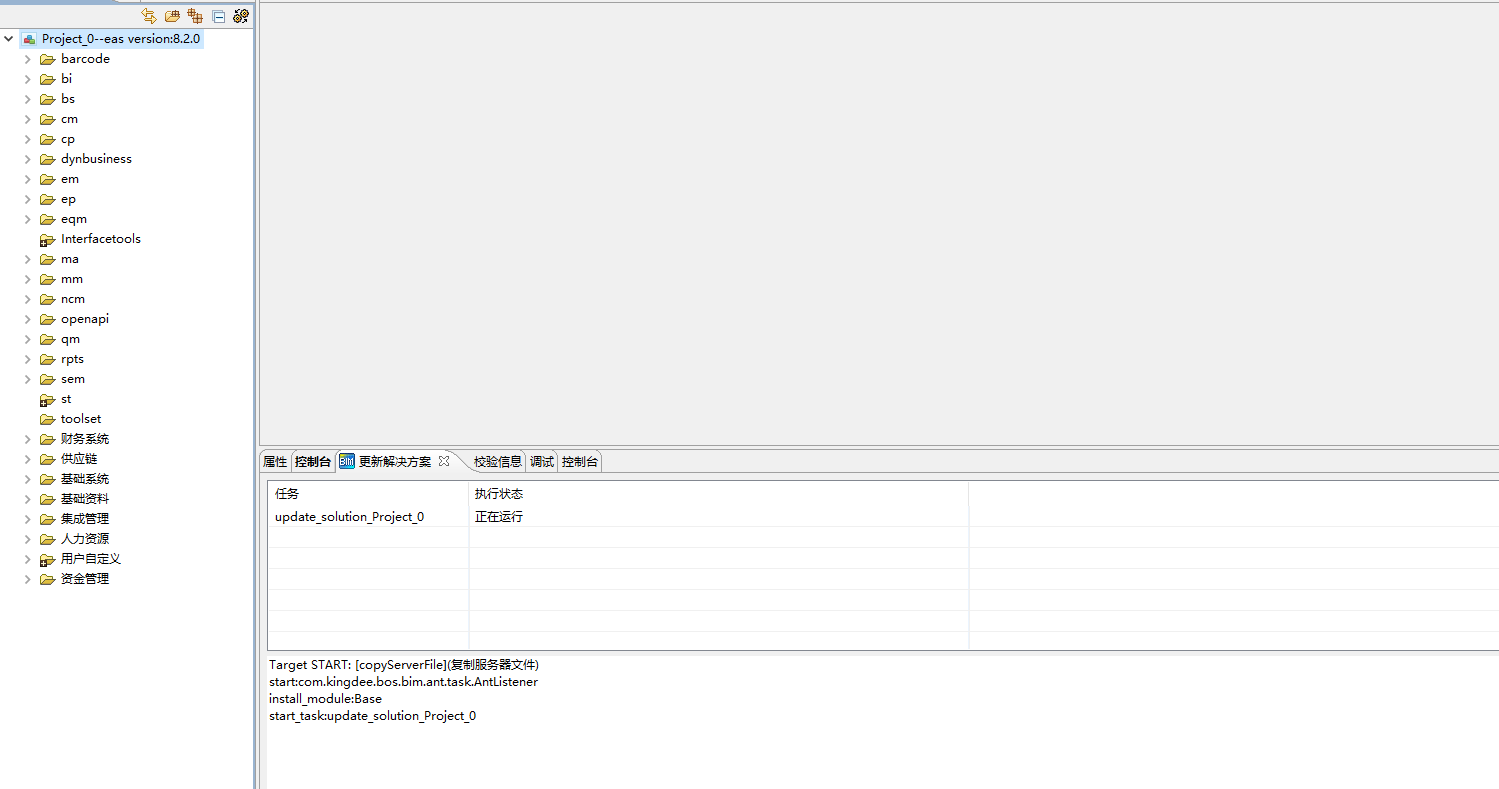Collapse all tree nodes via minus icon
This screenshot has width=1499, height=789.
[218, 16]
